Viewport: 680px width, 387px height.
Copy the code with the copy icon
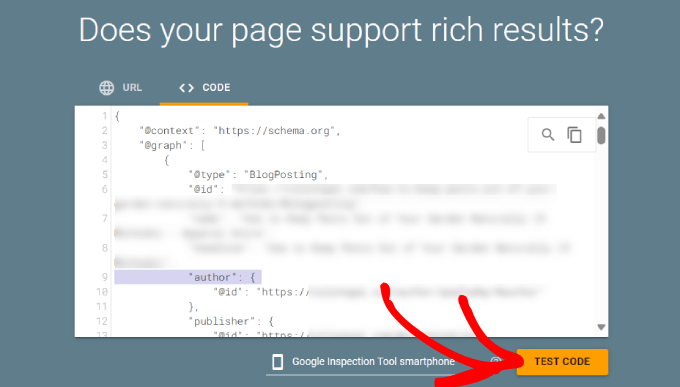point(574,135)
